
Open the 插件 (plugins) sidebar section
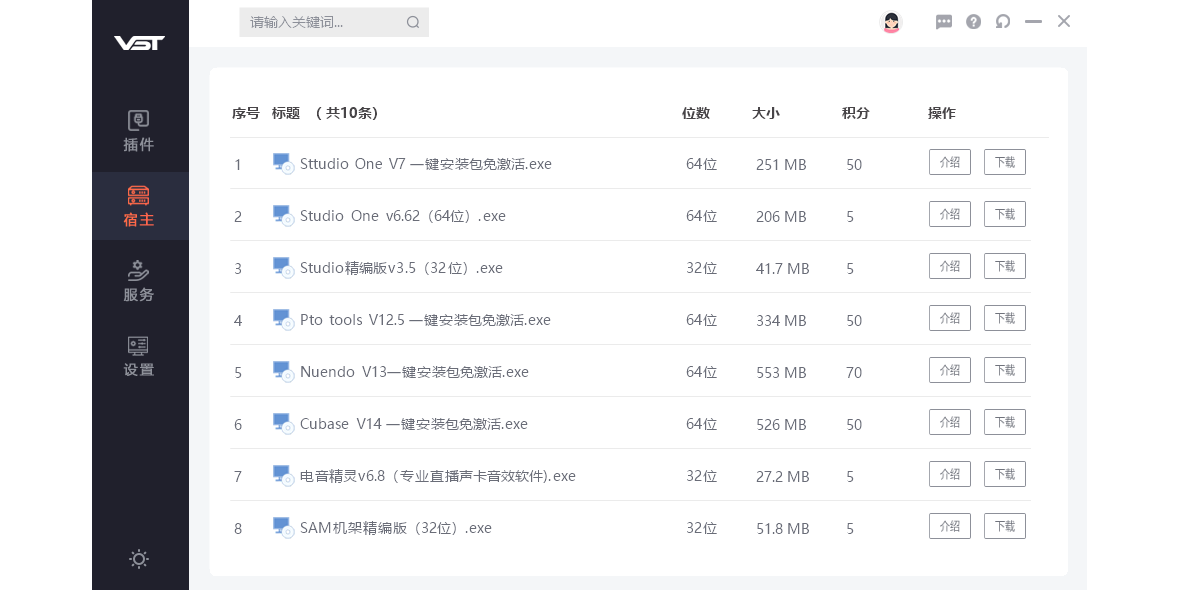tap(139, 131)
